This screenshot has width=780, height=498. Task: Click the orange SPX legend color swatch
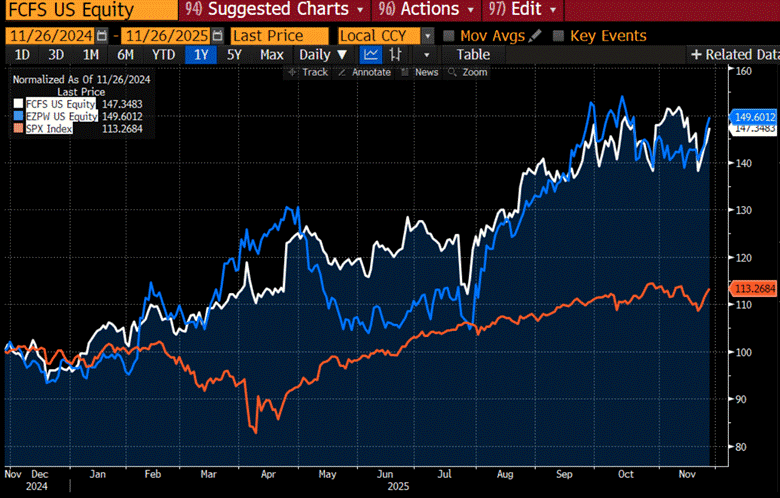point(18,128)
